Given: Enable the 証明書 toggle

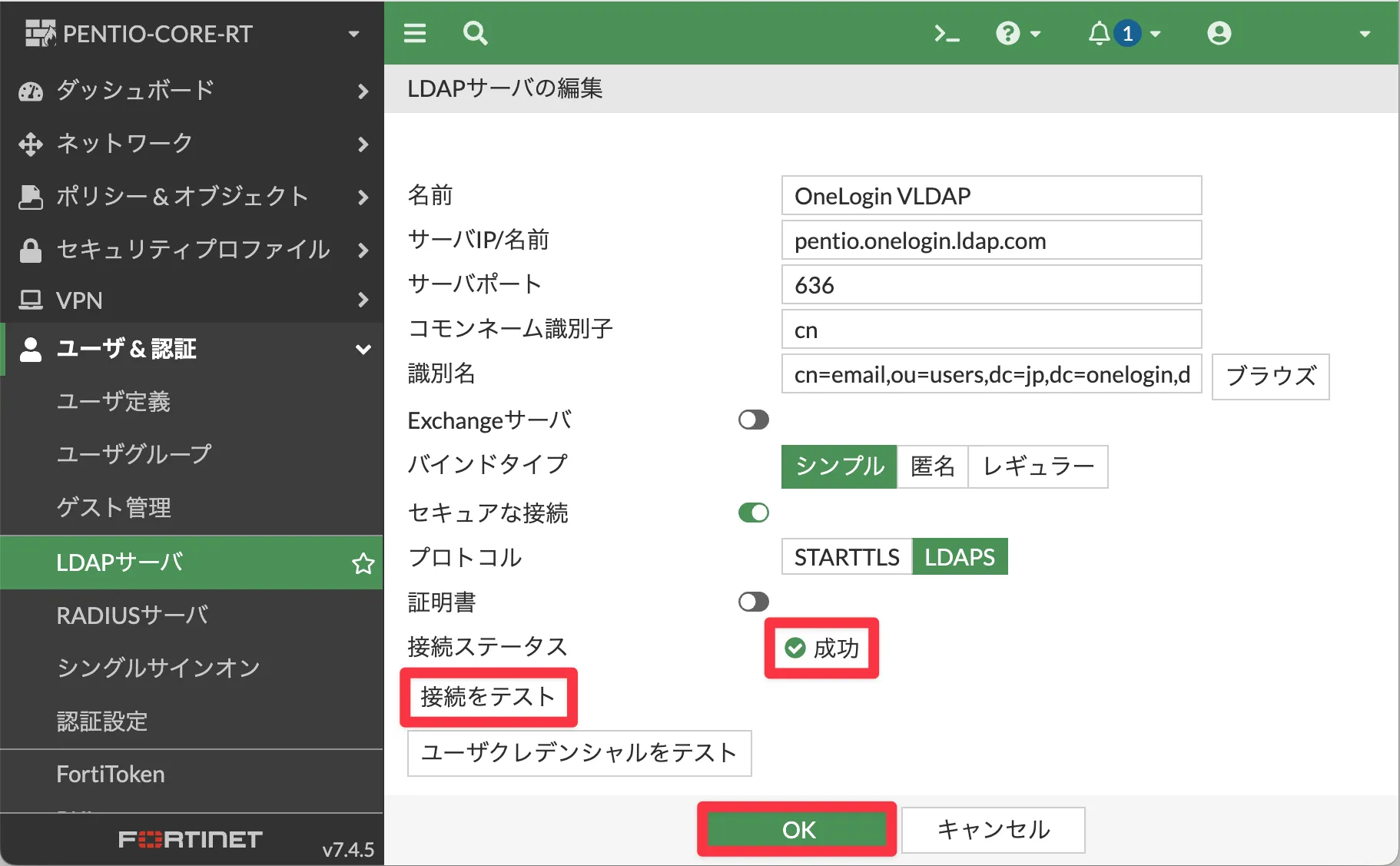Looking at the screenshot, I should 752,602.
